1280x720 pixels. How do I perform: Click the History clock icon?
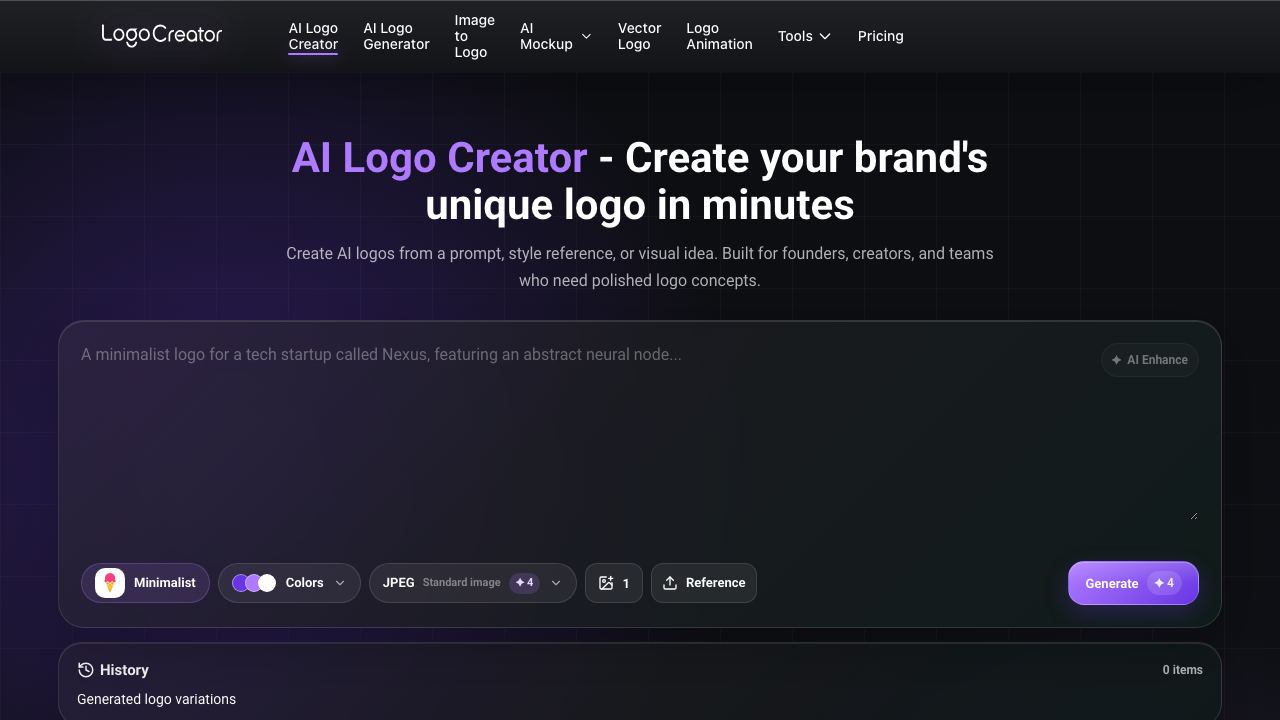86,670
